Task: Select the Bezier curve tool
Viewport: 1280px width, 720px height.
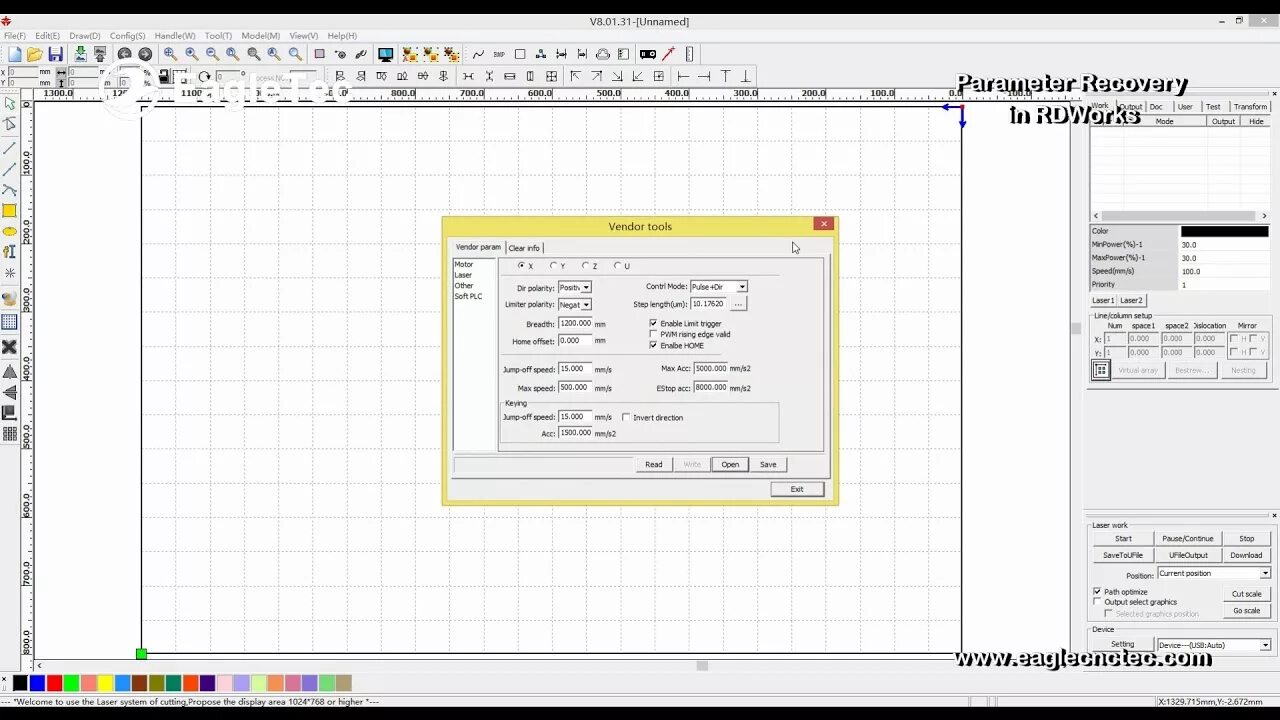Action: (9, 189)
